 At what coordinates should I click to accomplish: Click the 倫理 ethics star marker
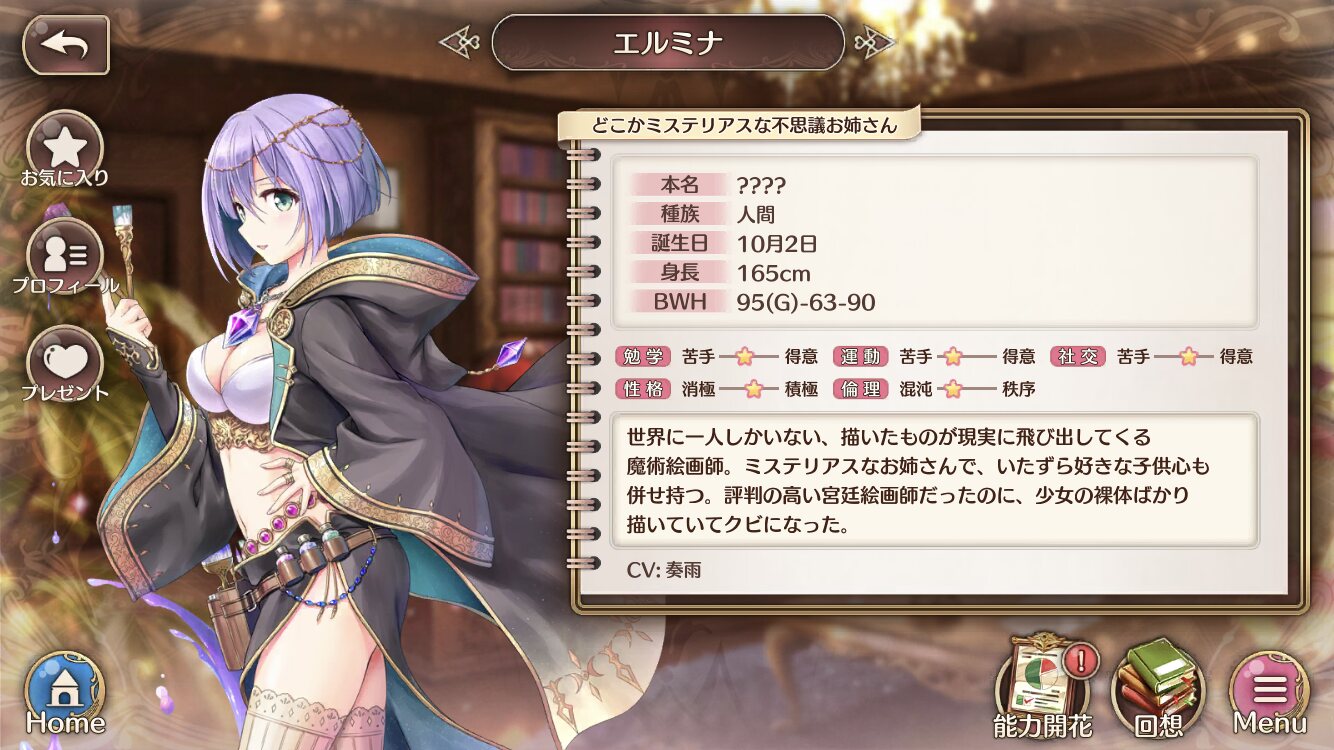click(951, 390)
